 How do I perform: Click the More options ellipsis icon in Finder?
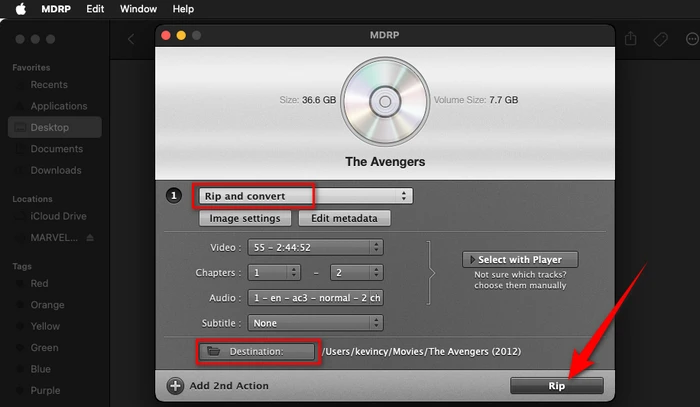point(692,39)
